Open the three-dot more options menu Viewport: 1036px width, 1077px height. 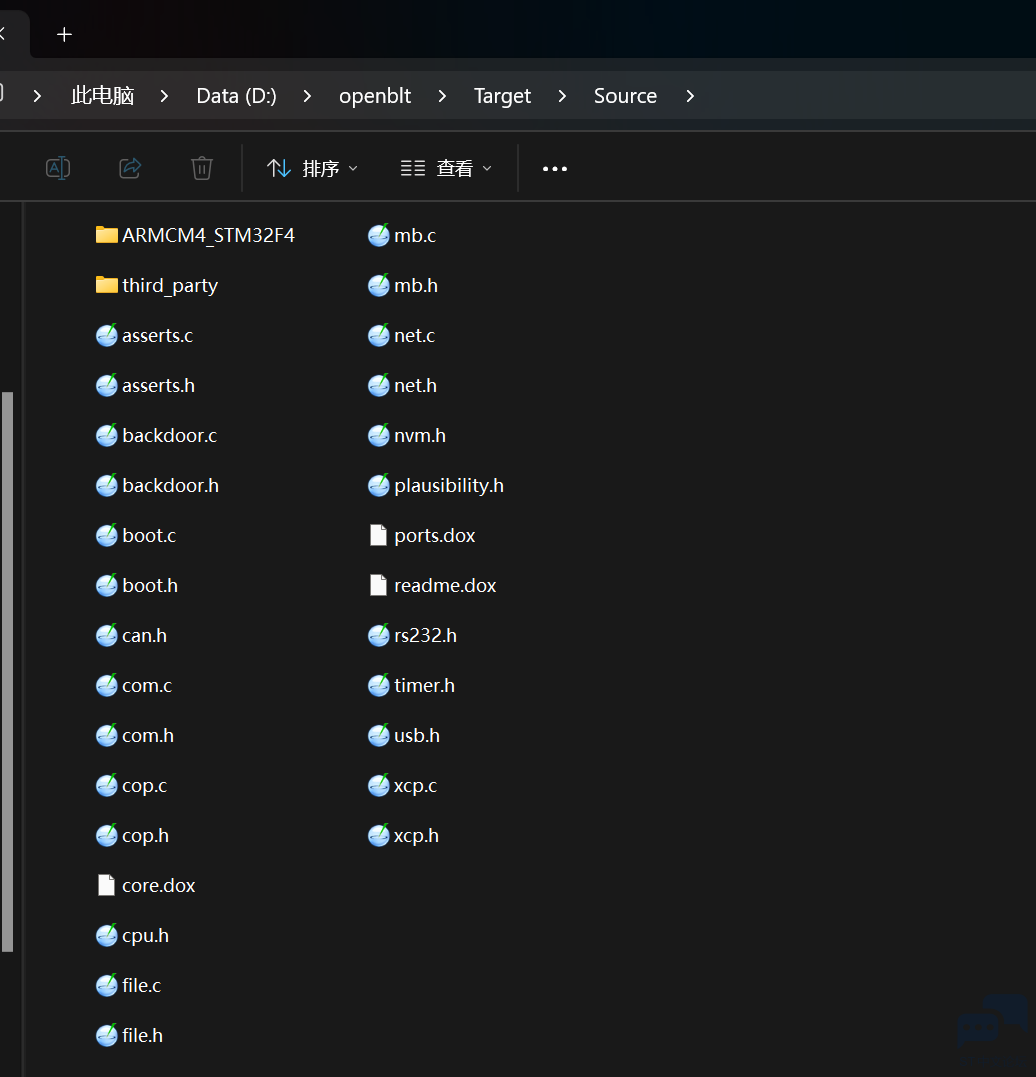(x=554, y=168)
